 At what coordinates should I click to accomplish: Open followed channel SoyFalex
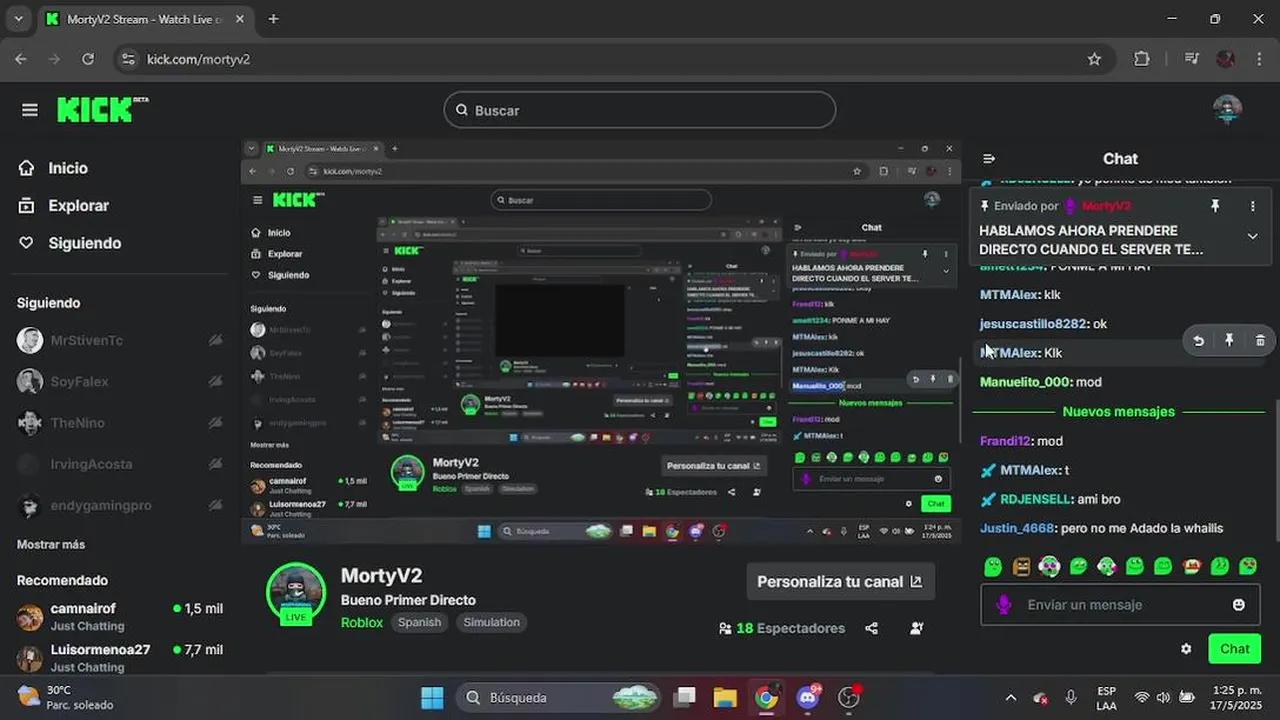[119, 381]
